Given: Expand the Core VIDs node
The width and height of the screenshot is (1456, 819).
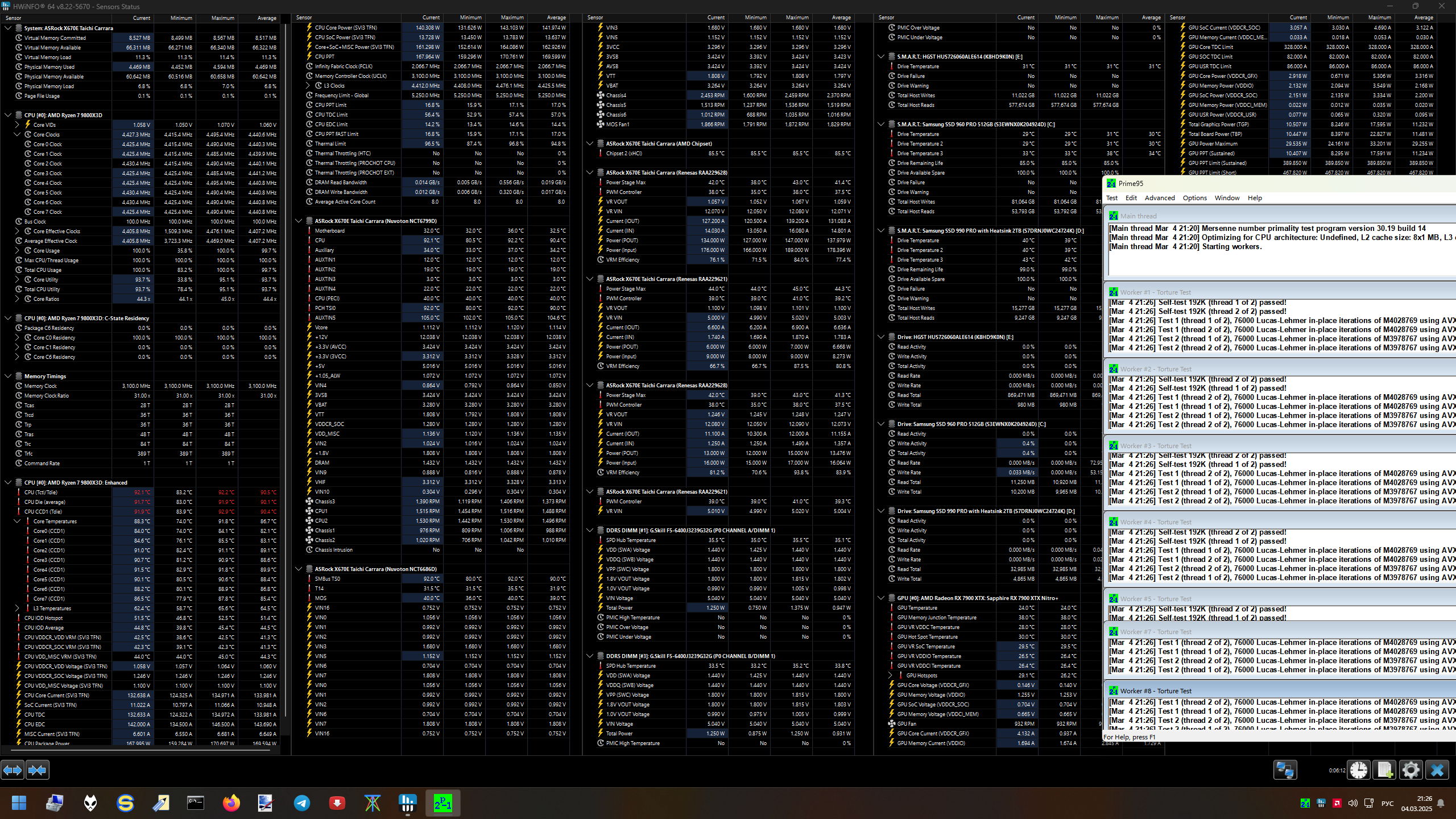Looking at the screenshot, I should pos(17,125).
